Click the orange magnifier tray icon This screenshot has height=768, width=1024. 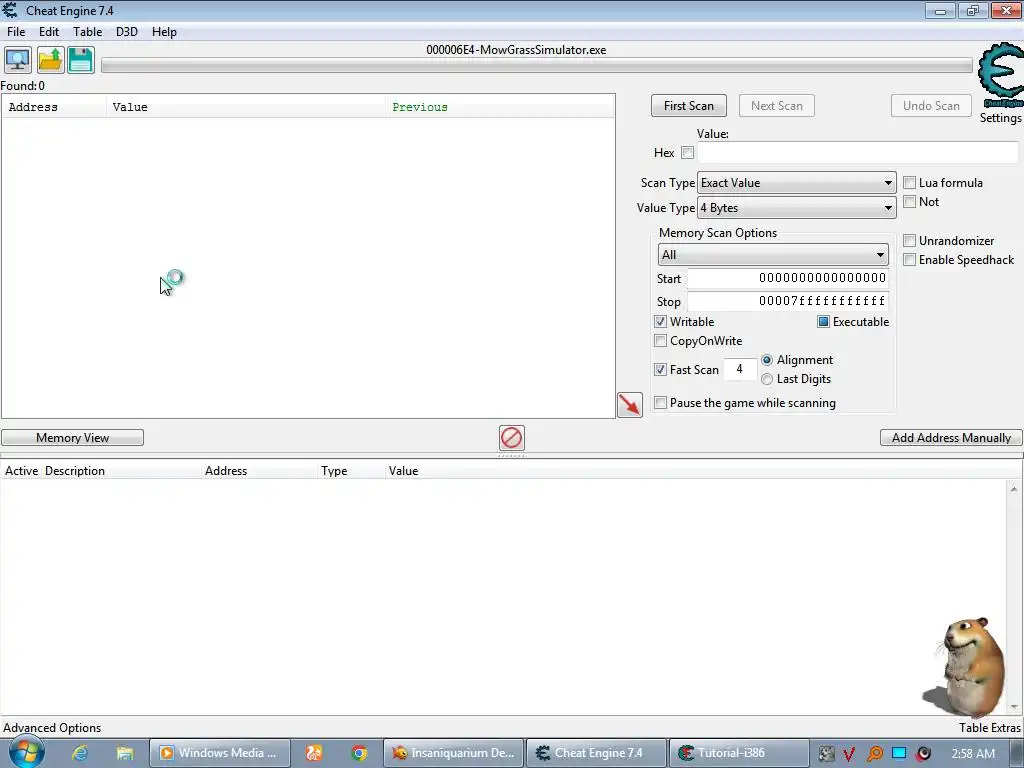[x=874, y=754]
